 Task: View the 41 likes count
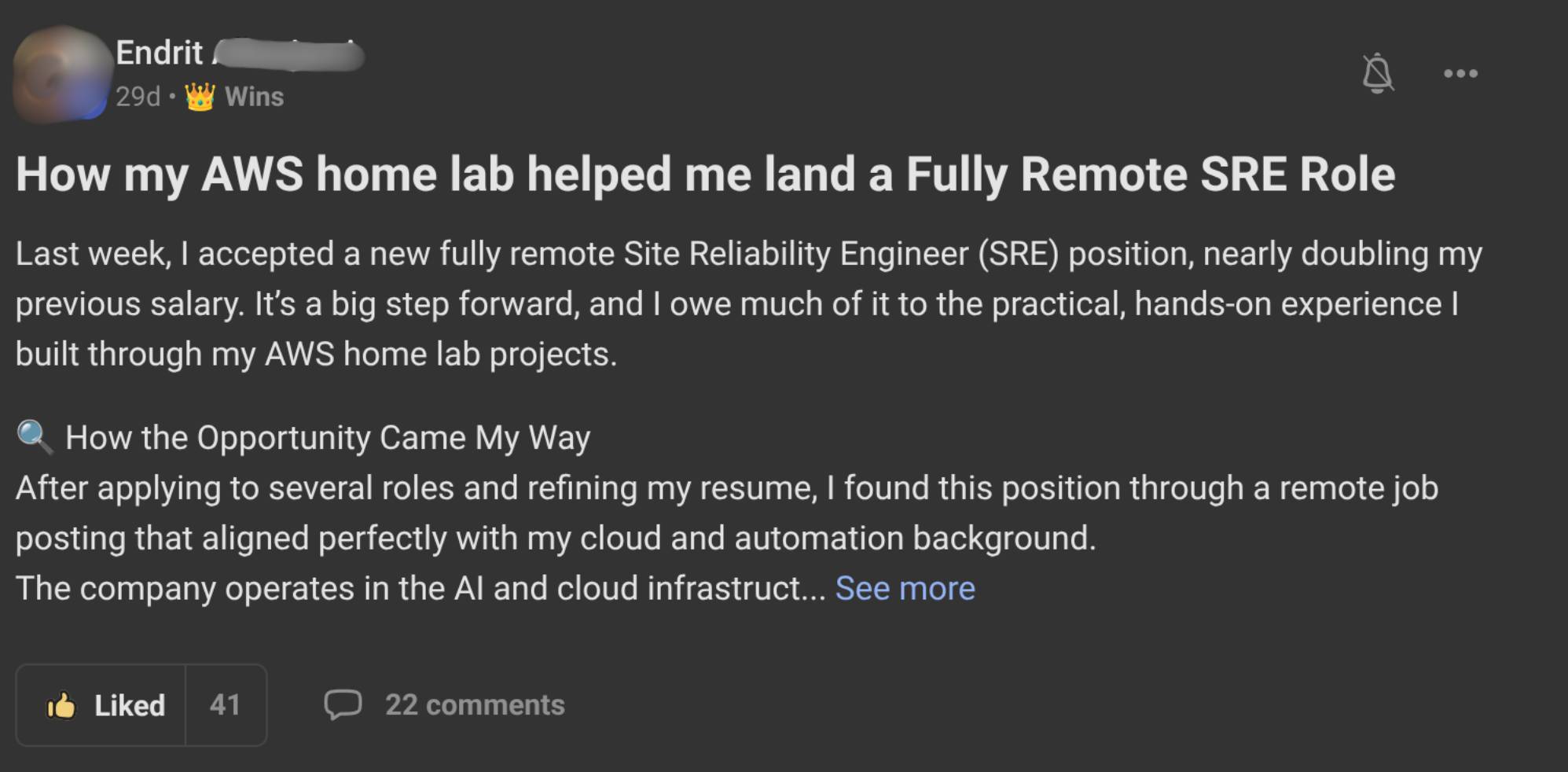pyautogui.click(x=226, y=705)
